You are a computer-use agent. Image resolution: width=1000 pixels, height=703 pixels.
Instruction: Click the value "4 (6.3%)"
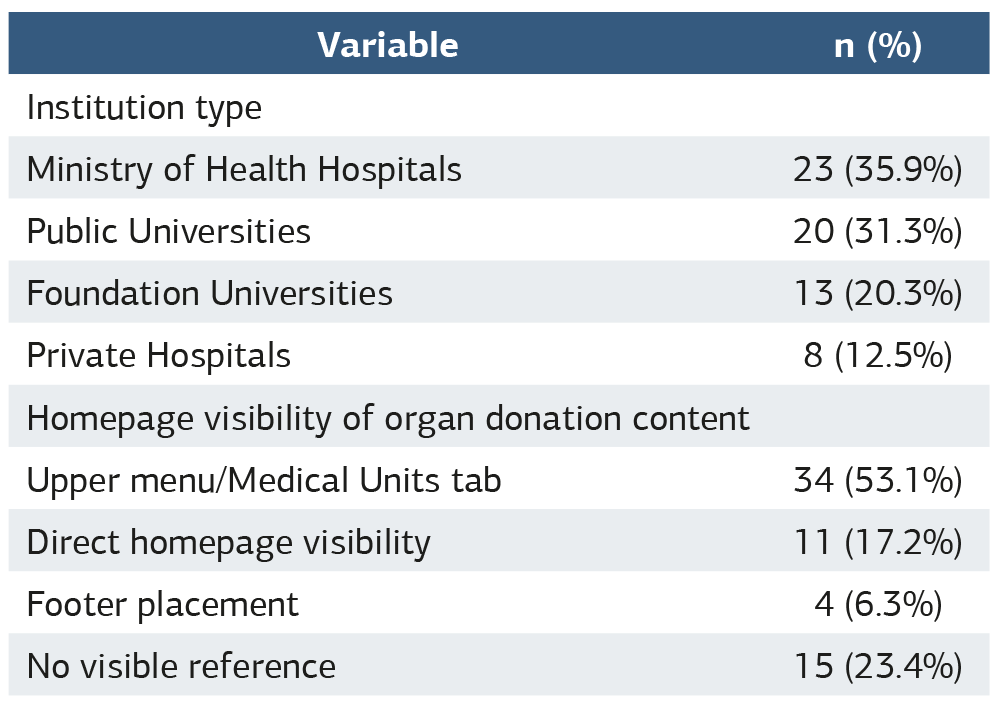877,605
